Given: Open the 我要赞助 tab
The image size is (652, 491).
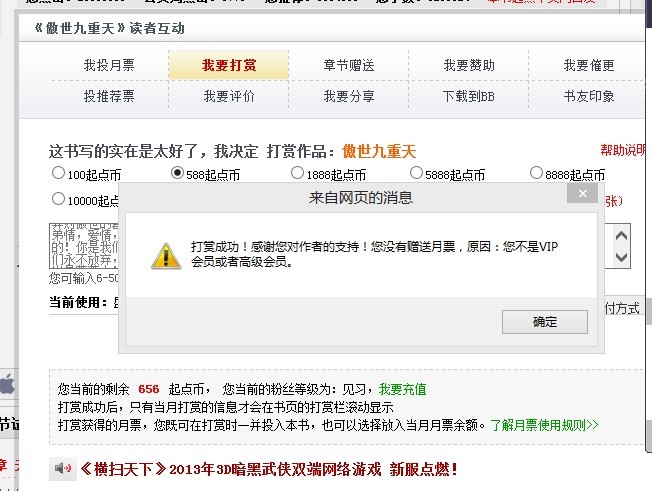Looking at the screenshot, I should tap(469, 65).
